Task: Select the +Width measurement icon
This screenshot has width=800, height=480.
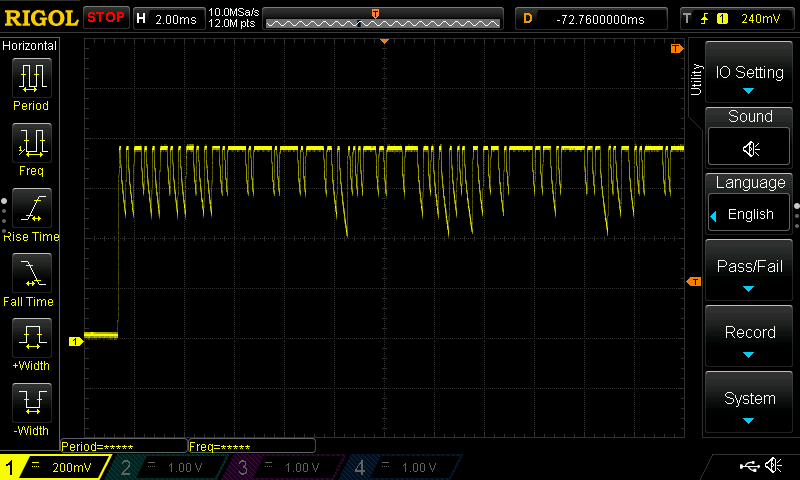Action: pos(31,337)
